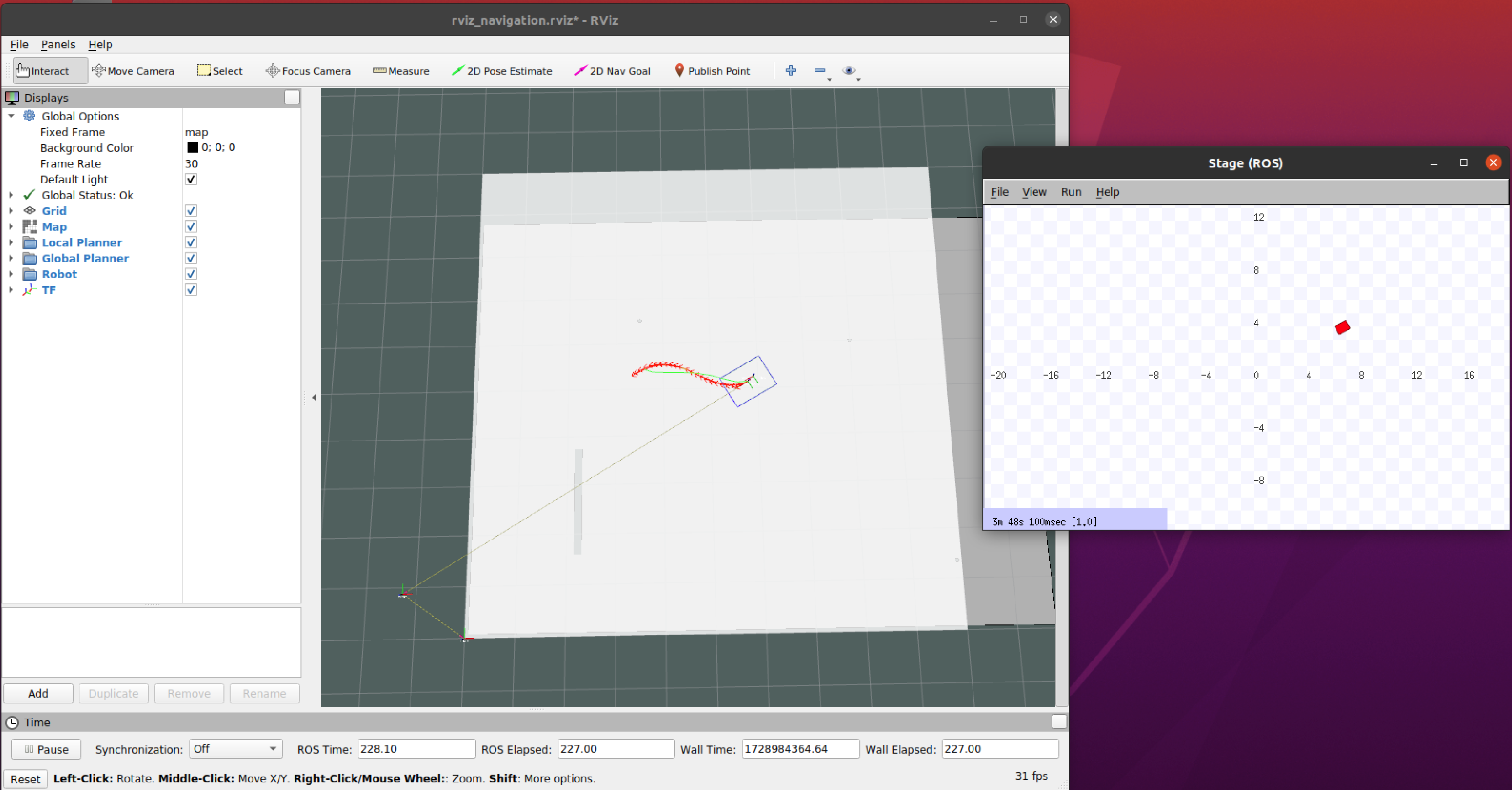Toggle the Local Planner checkbox

click(191, 243)
